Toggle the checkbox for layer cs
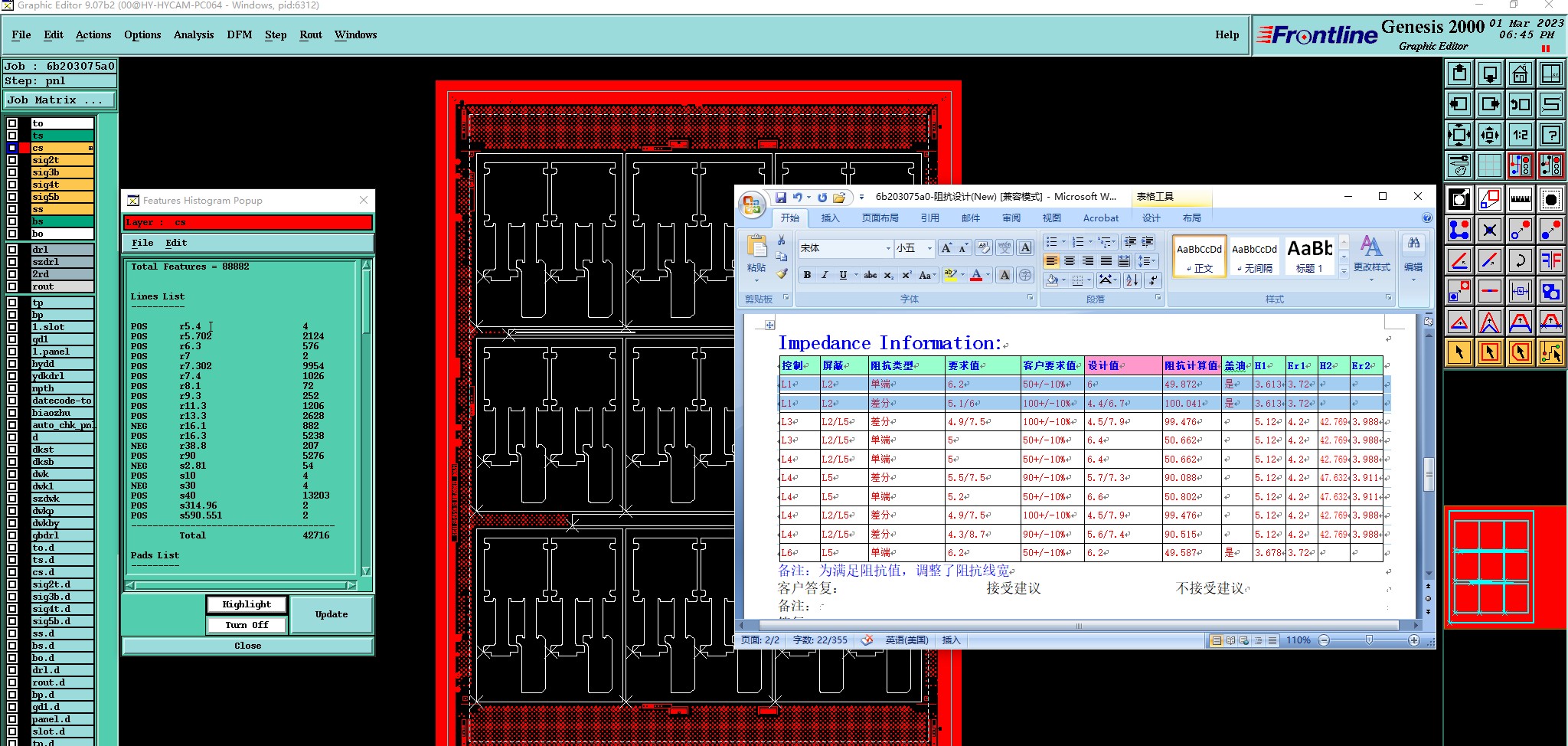1568x746 pixels. [12, 148]
